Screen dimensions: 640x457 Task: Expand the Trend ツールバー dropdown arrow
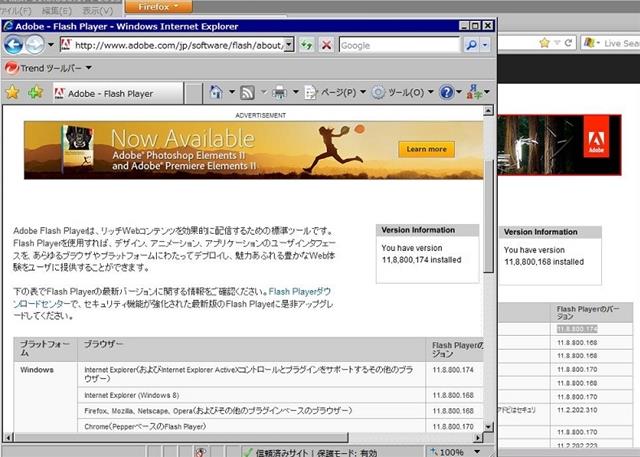(89, 68)
